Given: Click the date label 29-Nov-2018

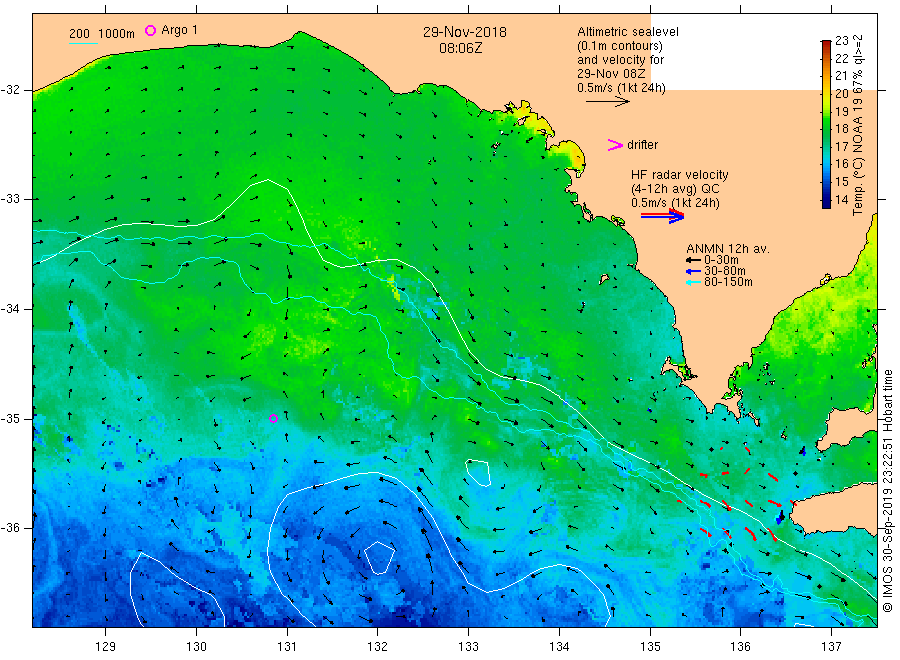Looking at the screenshot, I should click(465, 32).
